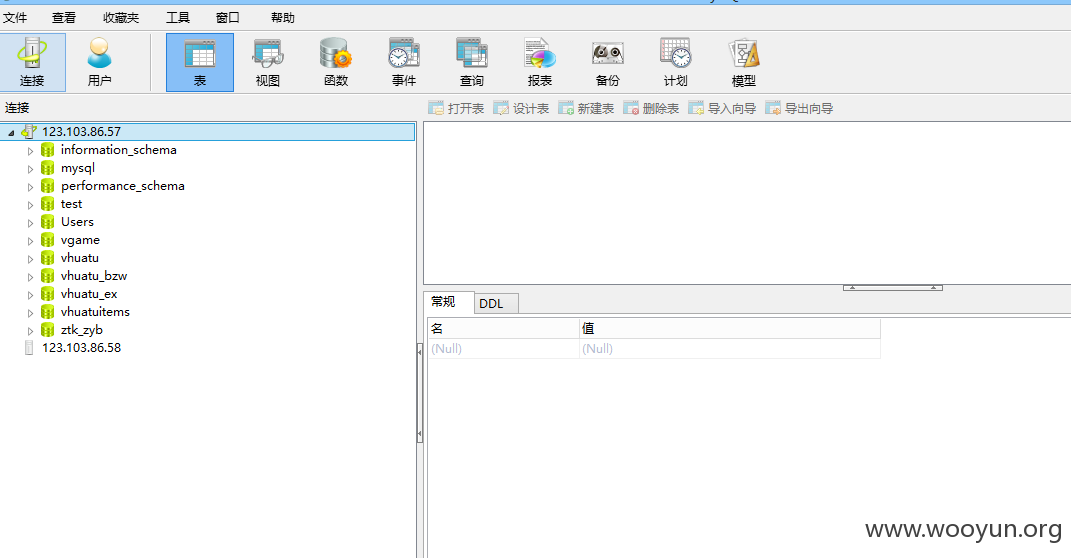This screenshot has height=558, width=1071.
Task: Open the 查看 (View) menu
Action: pos(64,18)
